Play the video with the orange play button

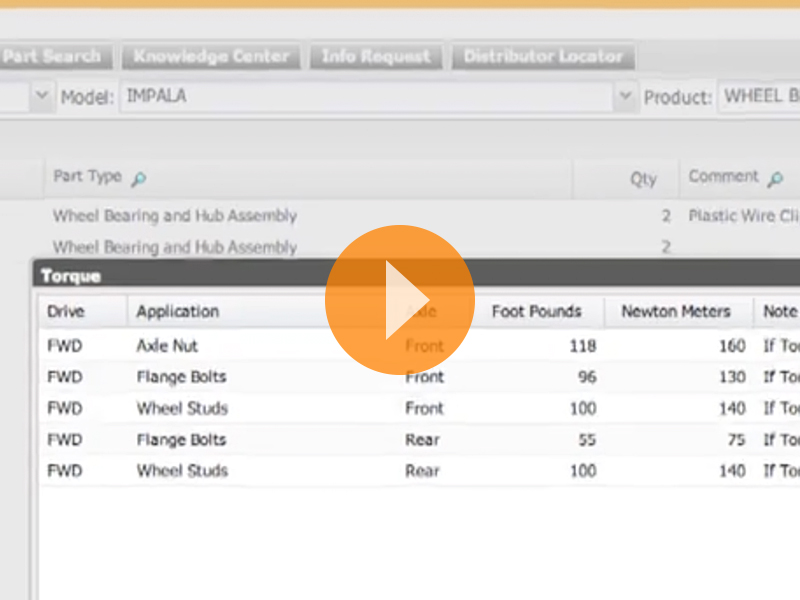pos(399,300)
